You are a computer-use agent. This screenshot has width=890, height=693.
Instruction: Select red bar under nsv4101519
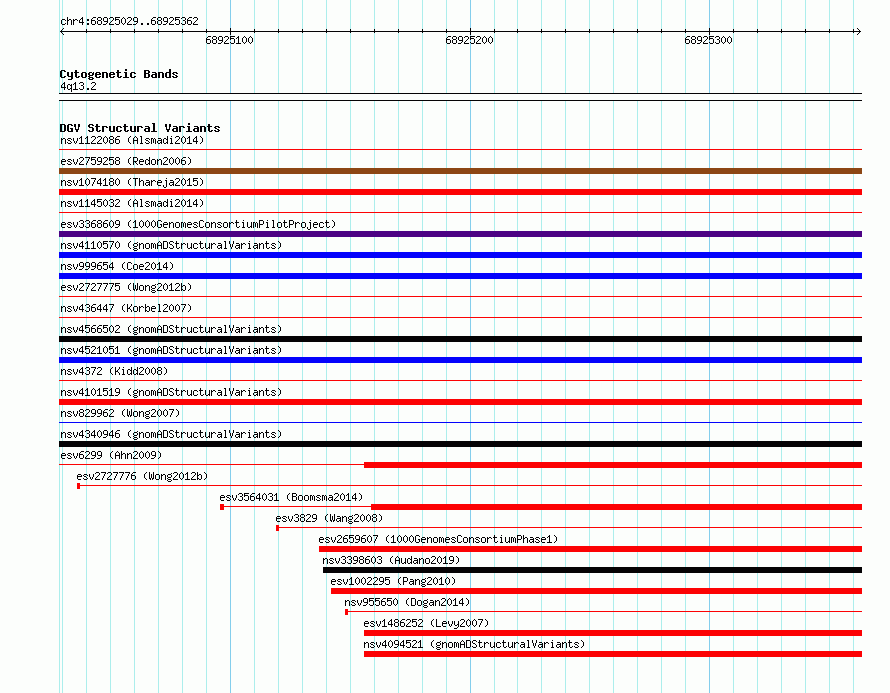[460, 402]
